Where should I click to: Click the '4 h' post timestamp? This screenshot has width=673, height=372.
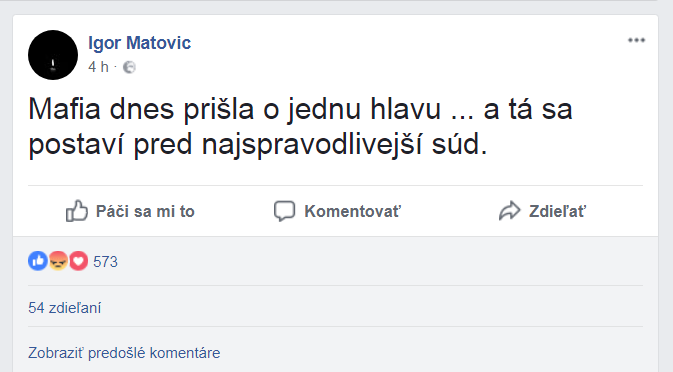coord(98,67)
